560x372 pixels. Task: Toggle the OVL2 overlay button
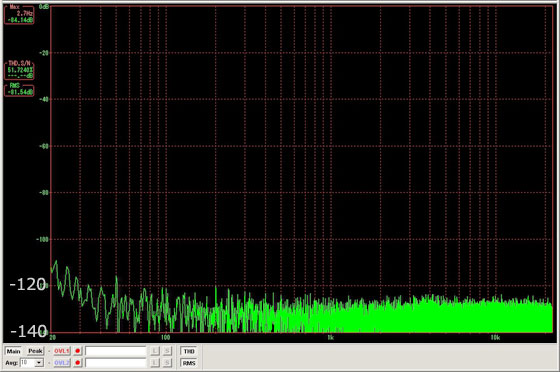(61, 363)
